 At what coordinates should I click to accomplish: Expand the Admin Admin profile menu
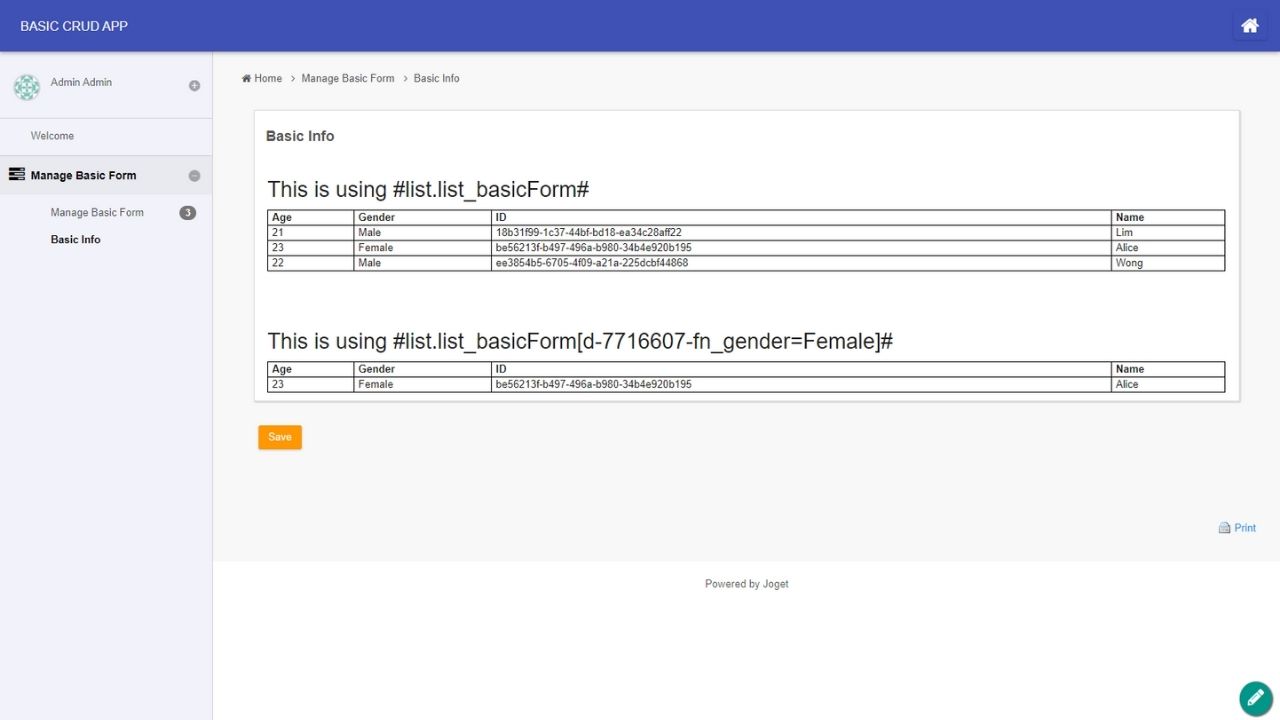194,86
